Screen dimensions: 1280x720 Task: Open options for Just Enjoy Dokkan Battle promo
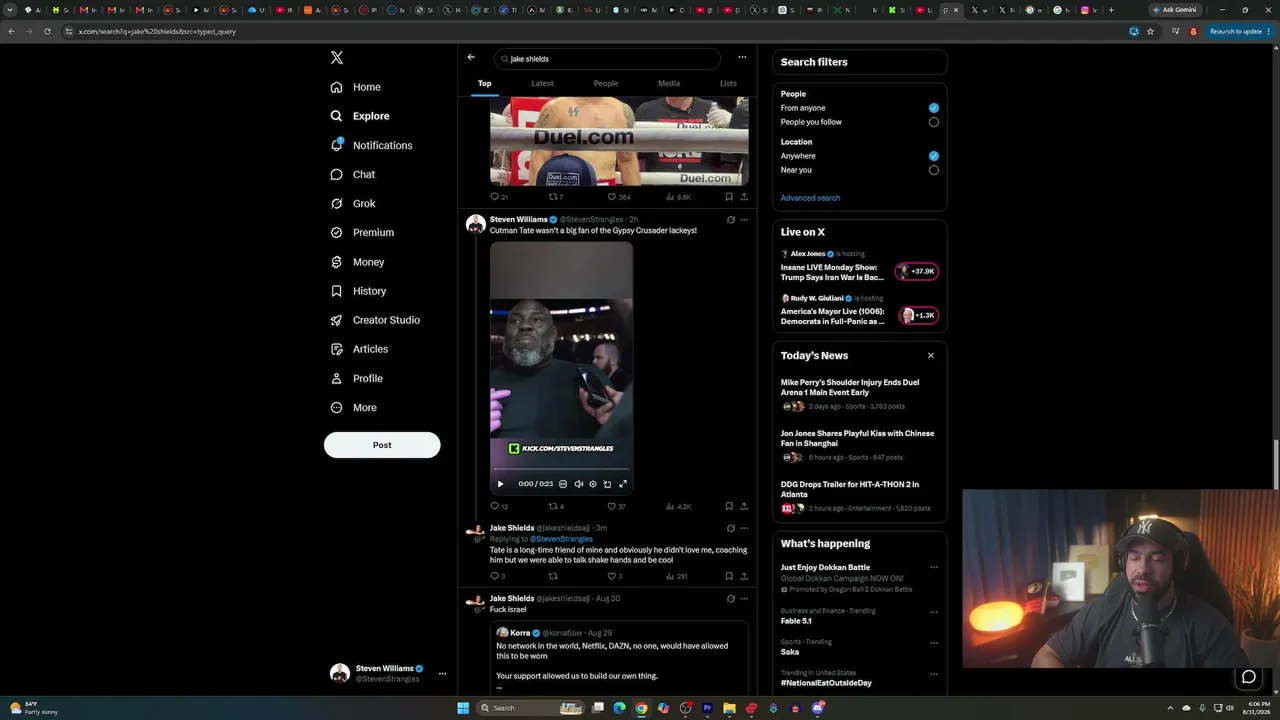(934, 567)
